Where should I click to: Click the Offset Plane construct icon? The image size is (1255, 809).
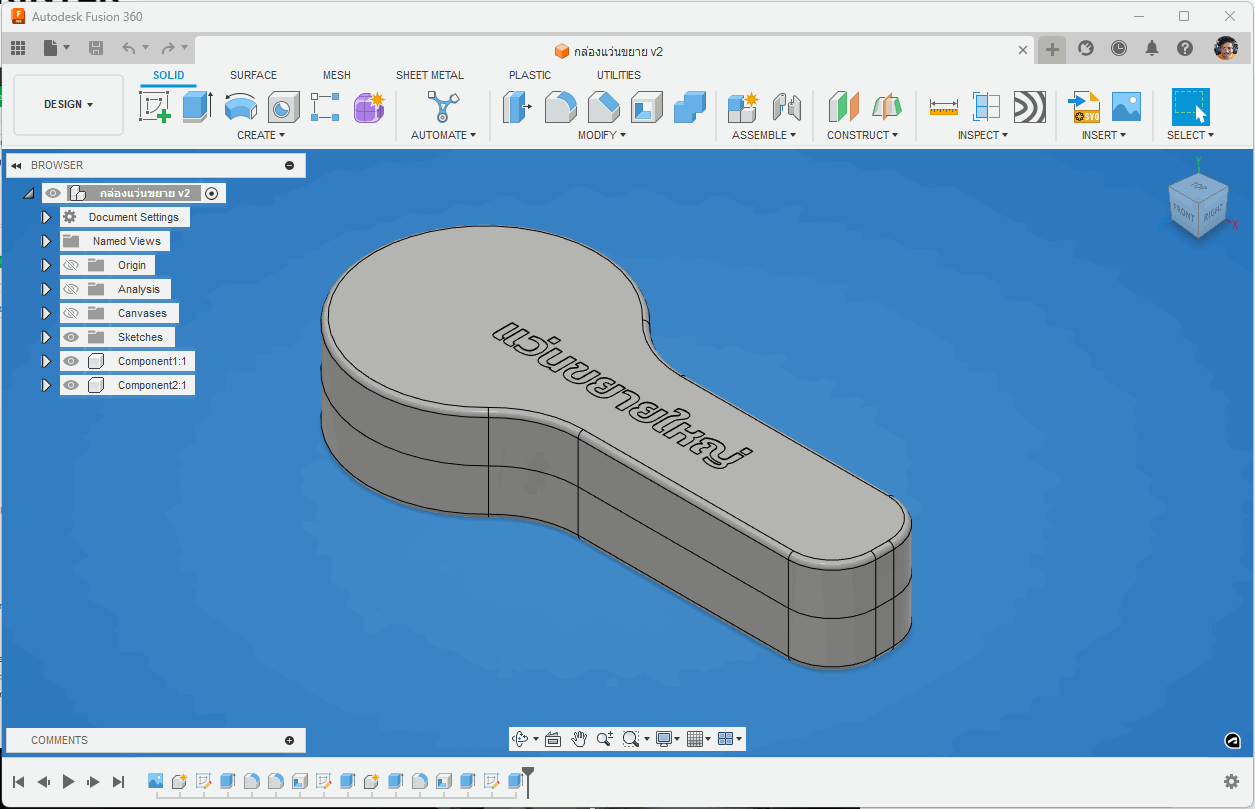(x=844, y=106)
